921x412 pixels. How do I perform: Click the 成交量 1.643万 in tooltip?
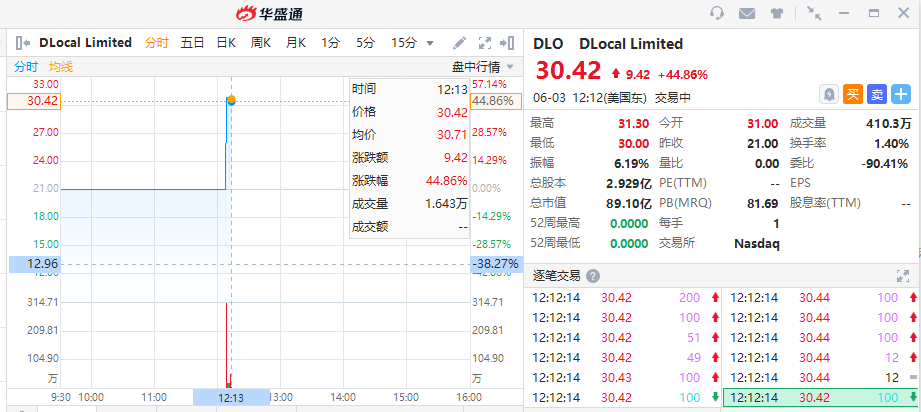(x=446, y=204)
